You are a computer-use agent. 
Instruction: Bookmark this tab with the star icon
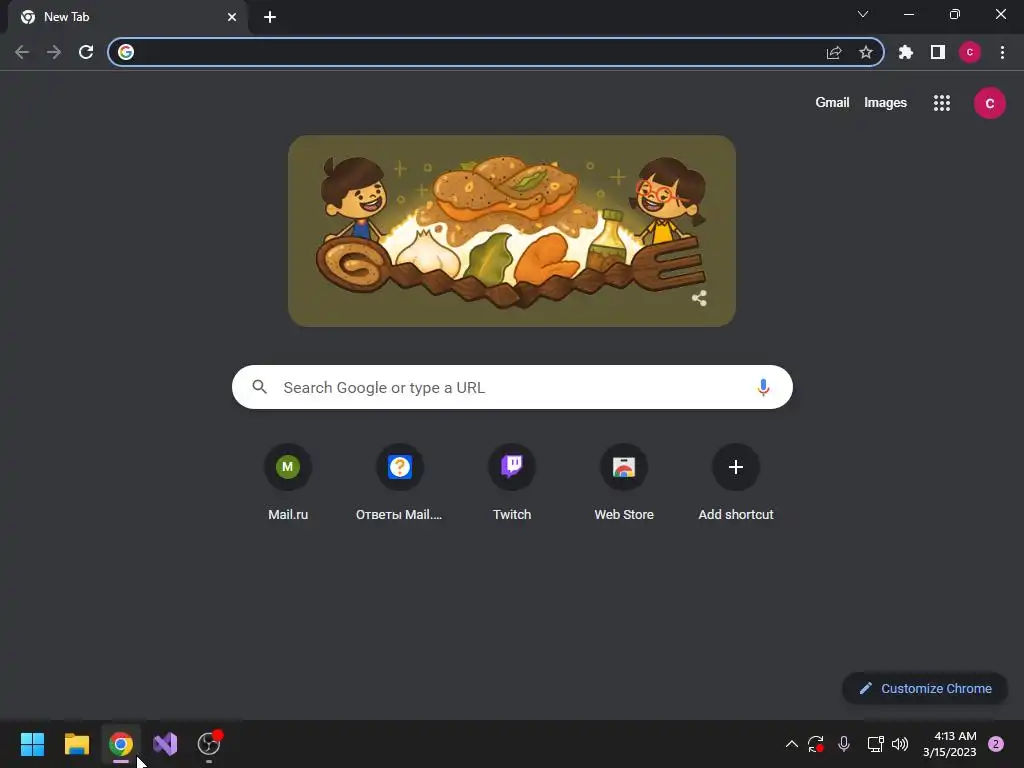(866, 52)
